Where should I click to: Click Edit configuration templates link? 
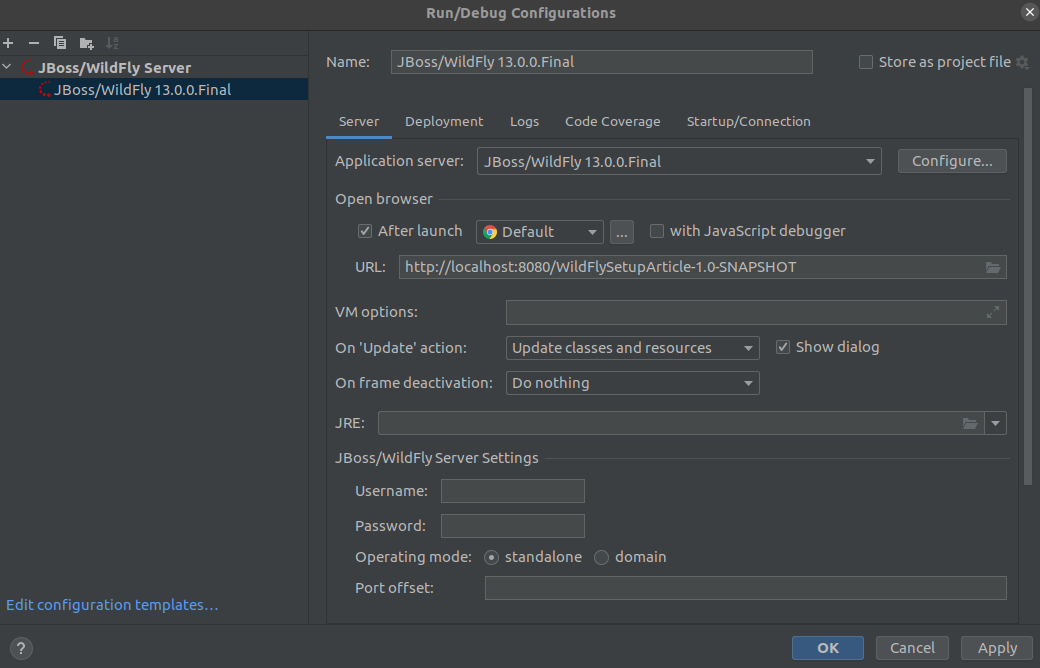[x=112, y=604]
